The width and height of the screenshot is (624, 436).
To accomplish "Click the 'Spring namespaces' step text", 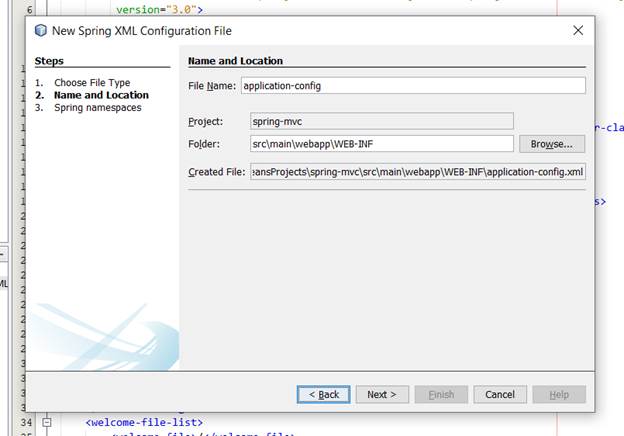I will click(98, 108).
